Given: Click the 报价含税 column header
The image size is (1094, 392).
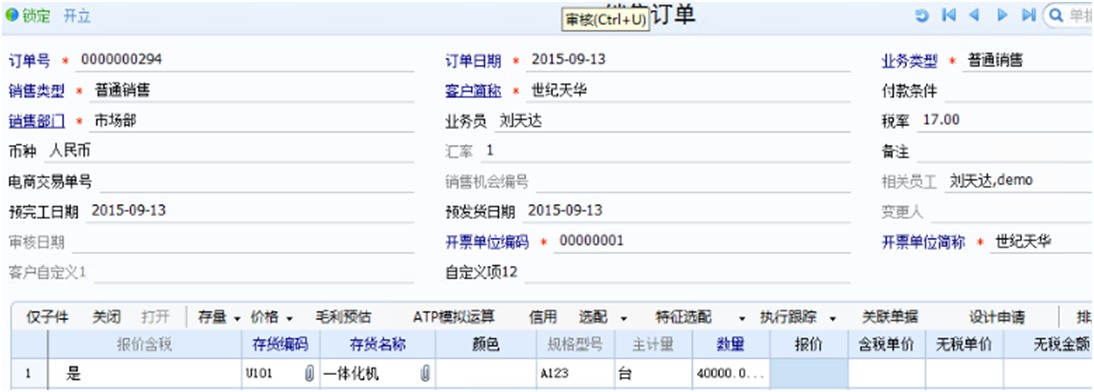Looking at the screenshot, I should point(144,345).
